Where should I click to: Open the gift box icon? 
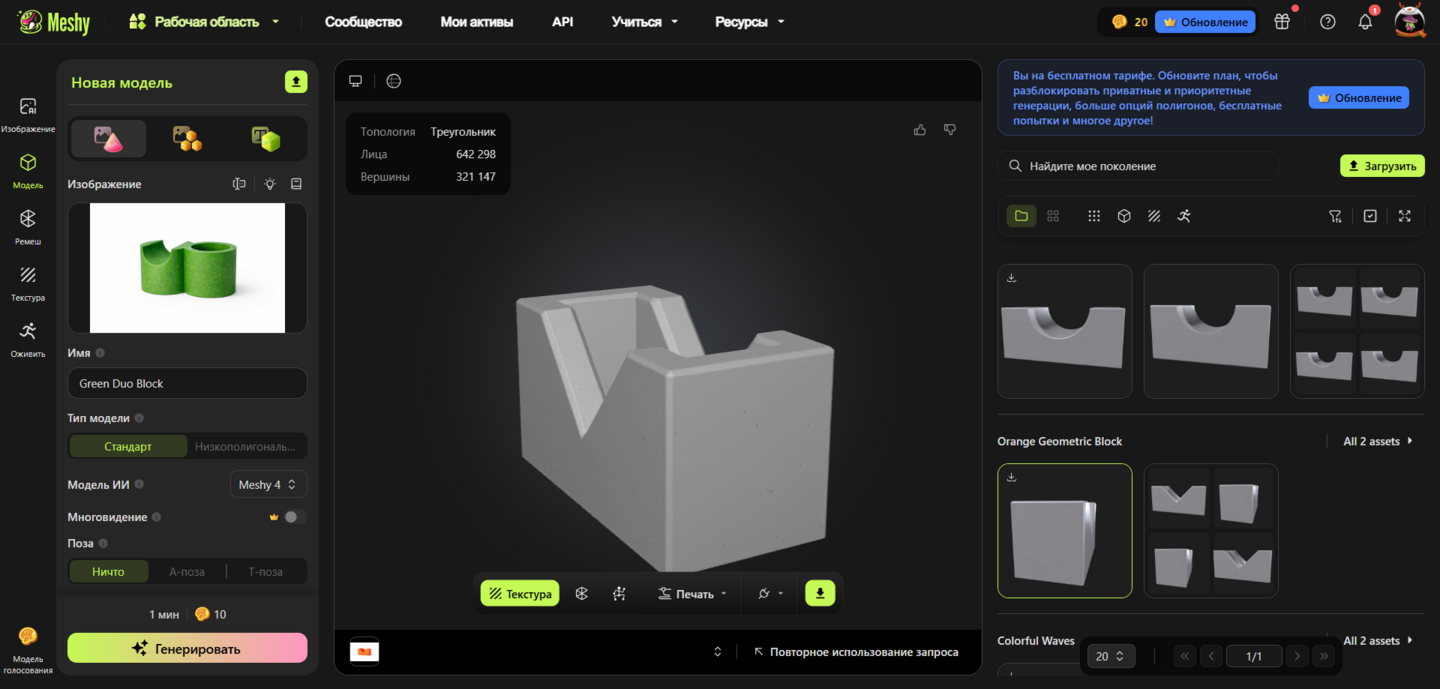(1282, 22)
